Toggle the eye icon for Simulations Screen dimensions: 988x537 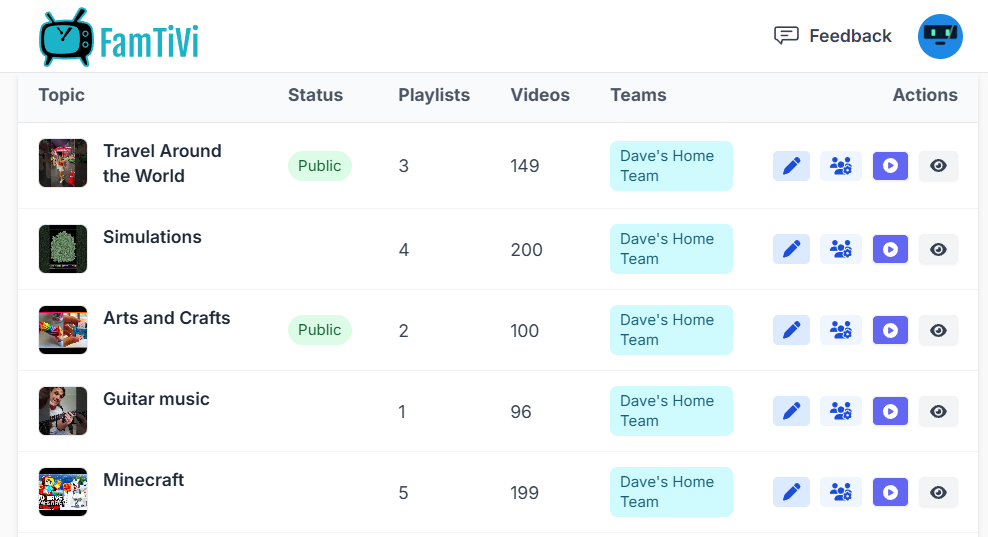tap(938, 249)
